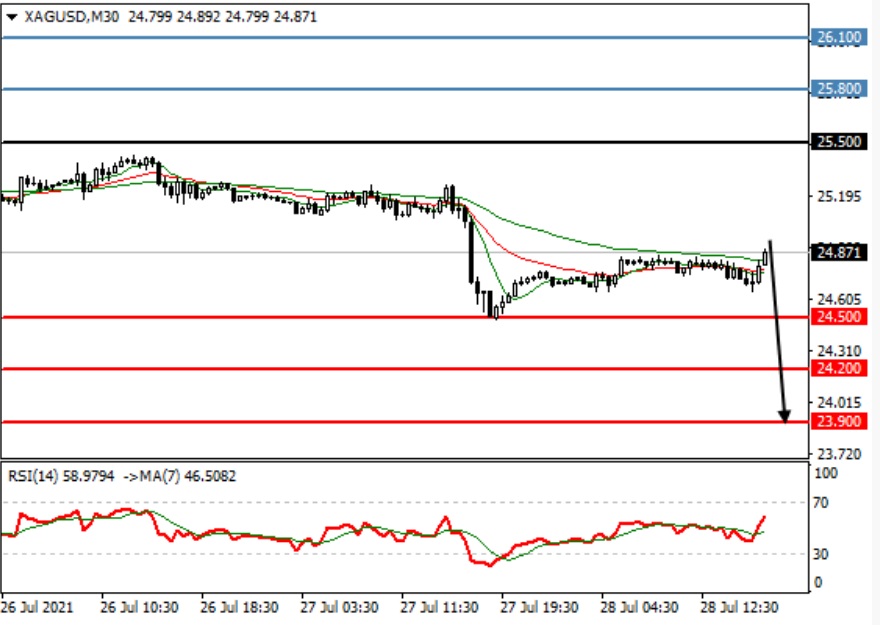Image resolution: width=880 pixels, height=625 pixels.
Task: Click the 26 Jul 2021 time label
Action: pos(37,608)
